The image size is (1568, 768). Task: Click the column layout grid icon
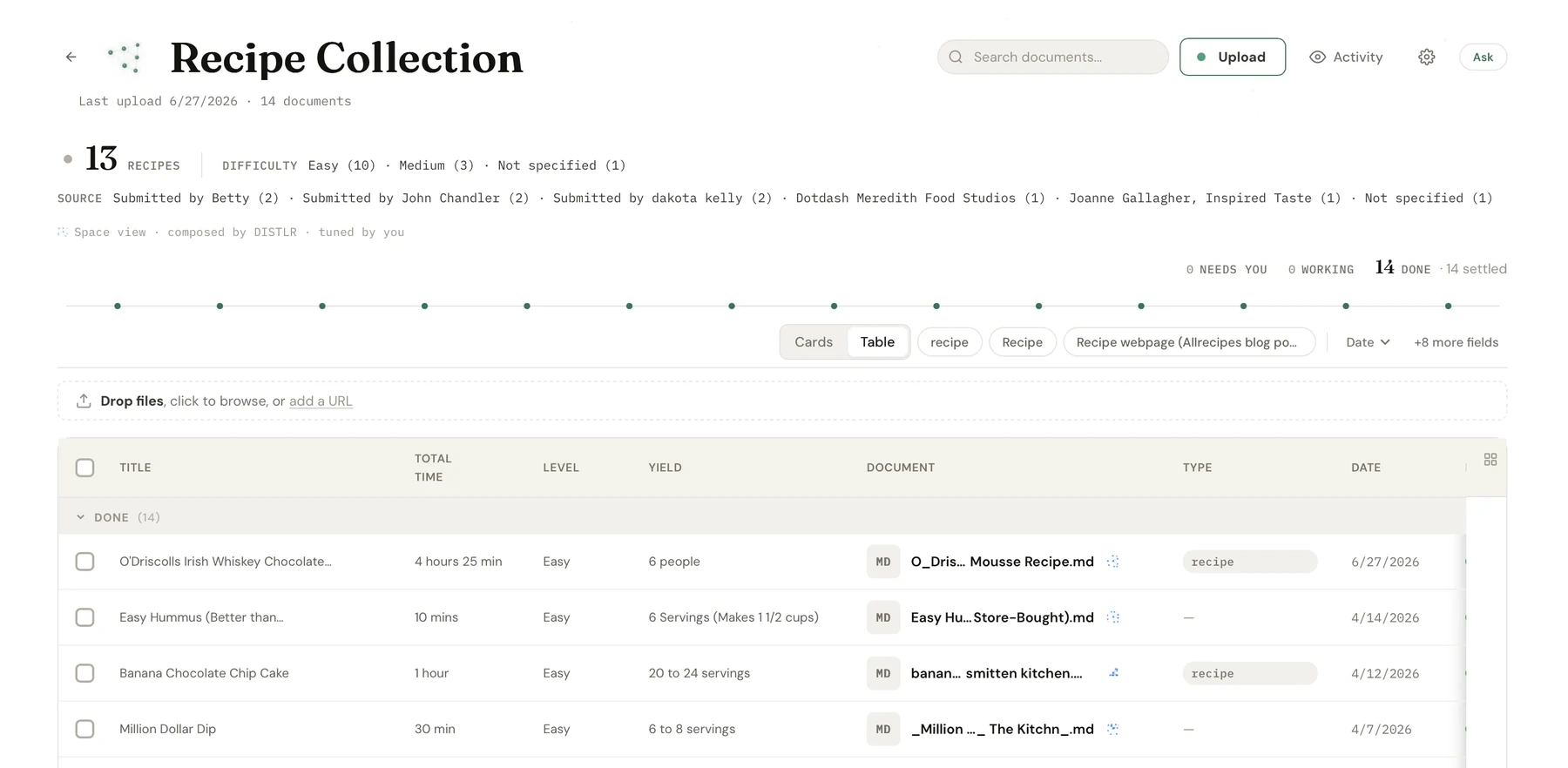coord(1490,460)
